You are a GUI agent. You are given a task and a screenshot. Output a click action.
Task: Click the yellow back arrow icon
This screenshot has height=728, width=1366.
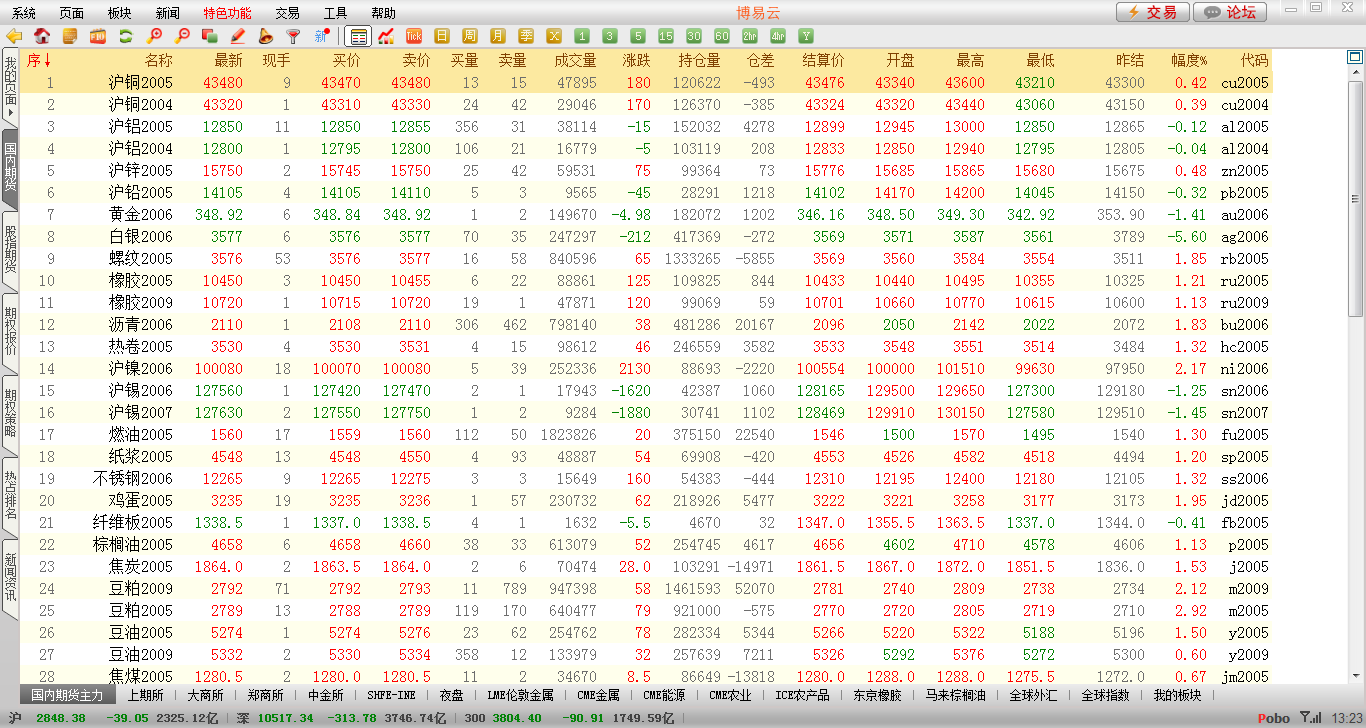coord(14,36)
